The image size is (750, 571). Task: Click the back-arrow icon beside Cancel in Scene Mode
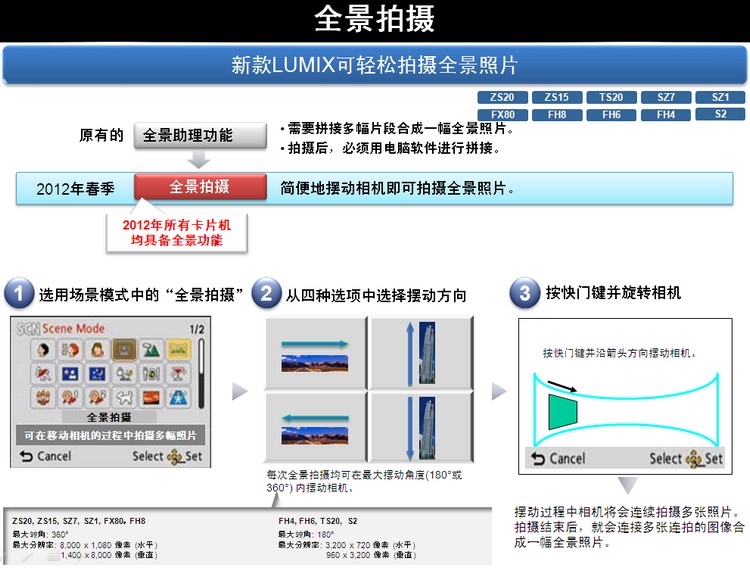pyautogui.click(x=26, y=456)
